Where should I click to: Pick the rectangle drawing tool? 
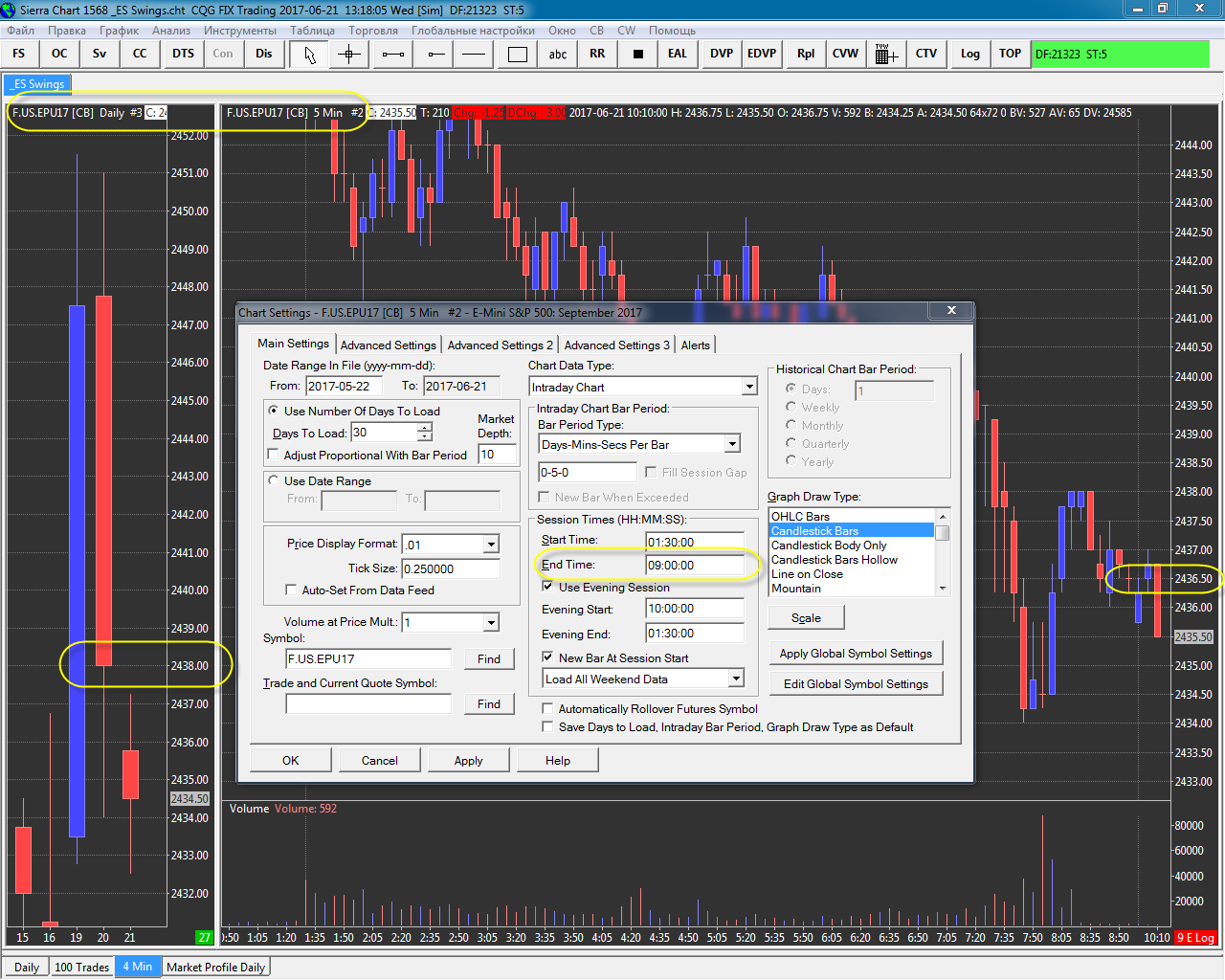pos(517,55)
